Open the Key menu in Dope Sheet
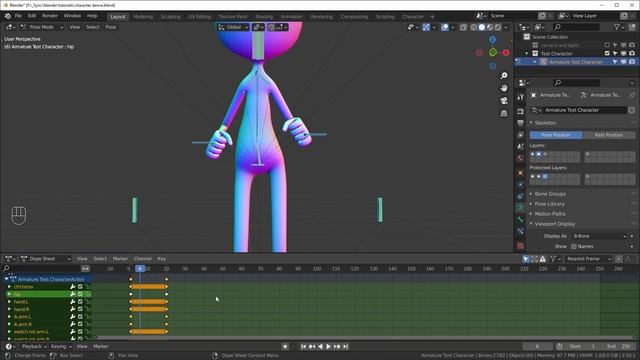Viewport: 640px width, 360px height. click(162, 259)
